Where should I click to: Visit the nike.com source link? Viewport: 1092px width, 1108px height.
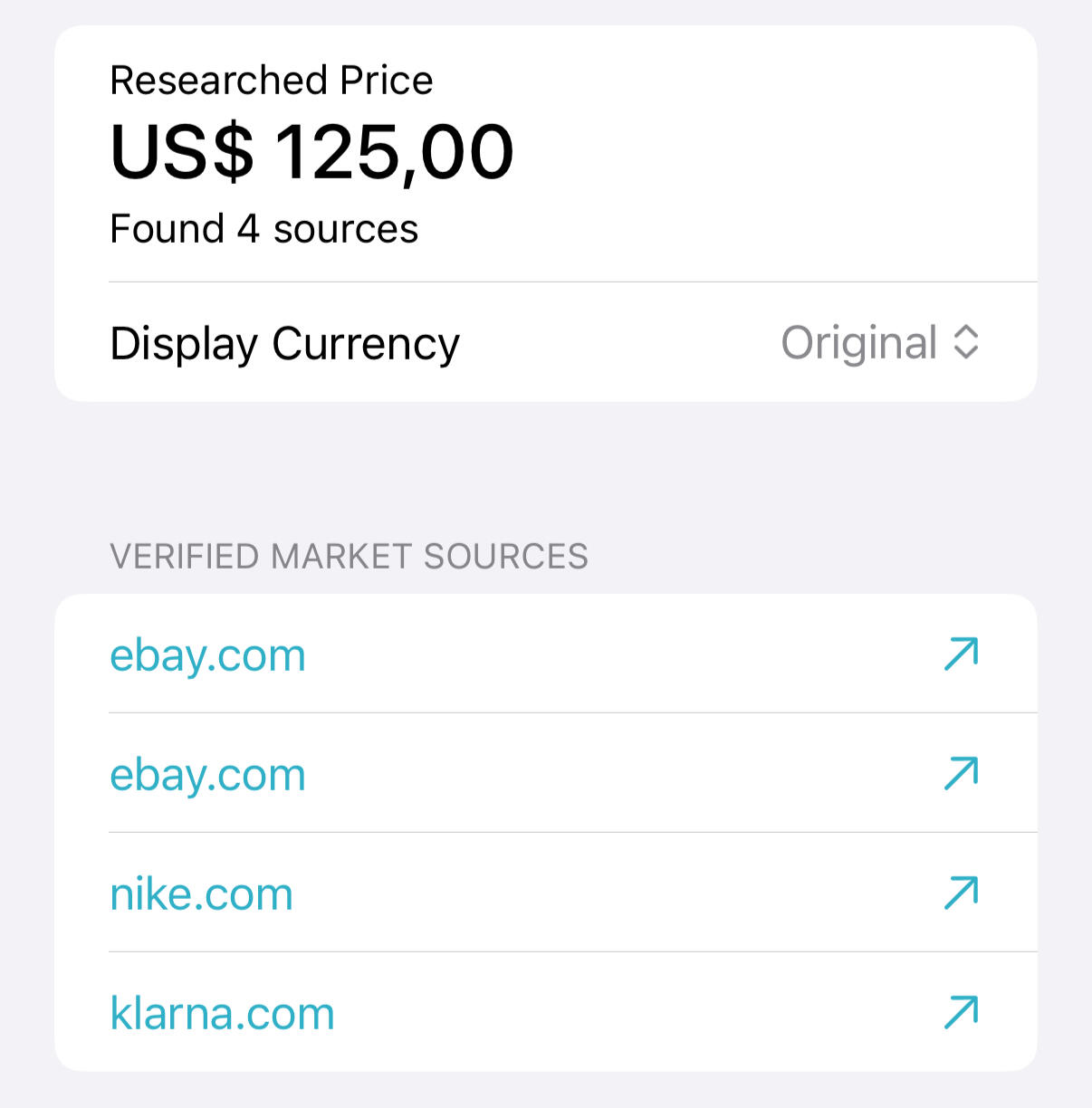201,894
